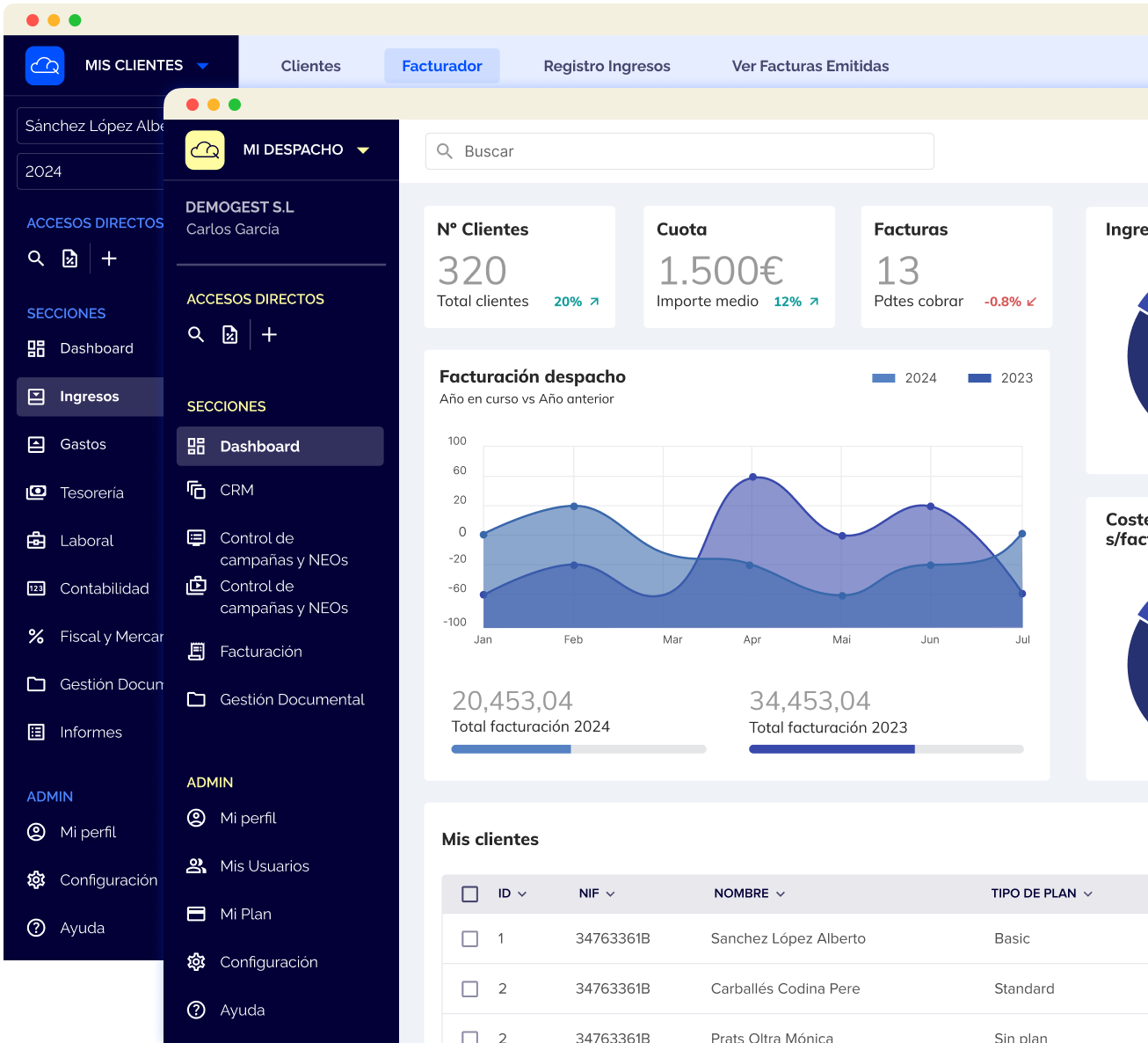The width and height of the screenshot is (1148, 1043).
Task: Click the search icon under Mi Despacho accesos directos
Action: point(196,334)
